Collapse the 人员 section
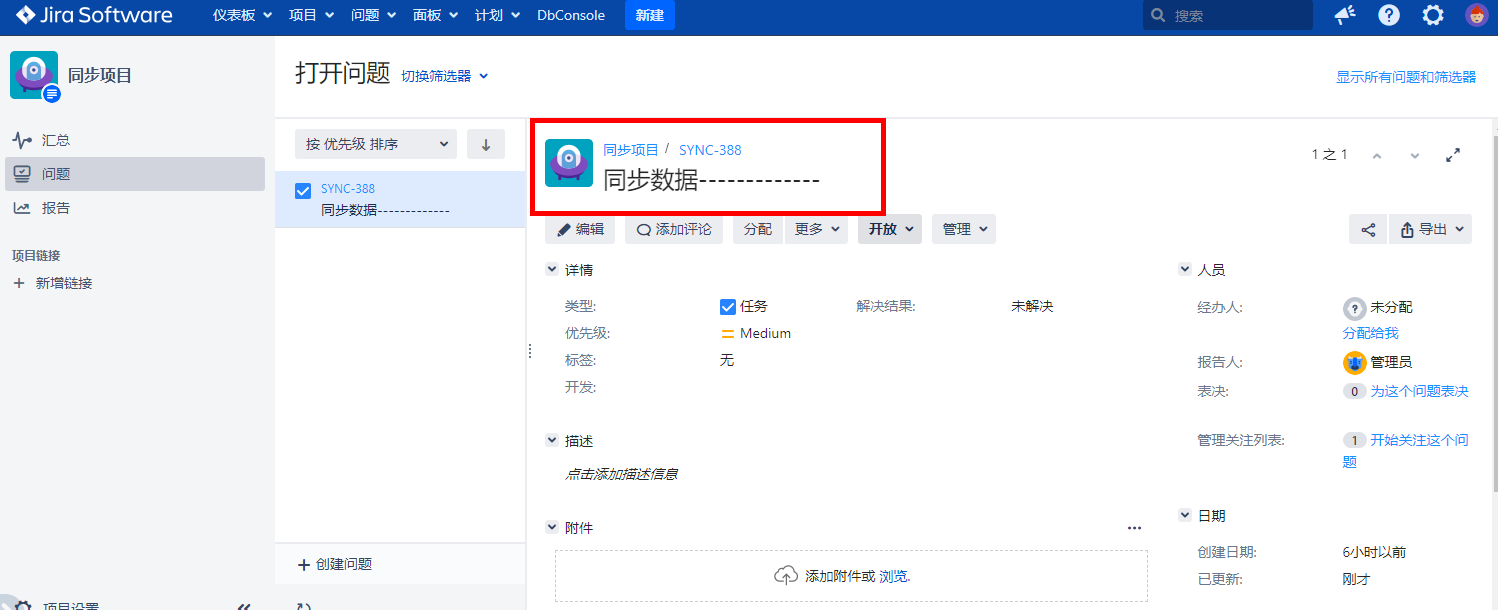Viewport: 1498px width, 610px height. click(1185, 270)
